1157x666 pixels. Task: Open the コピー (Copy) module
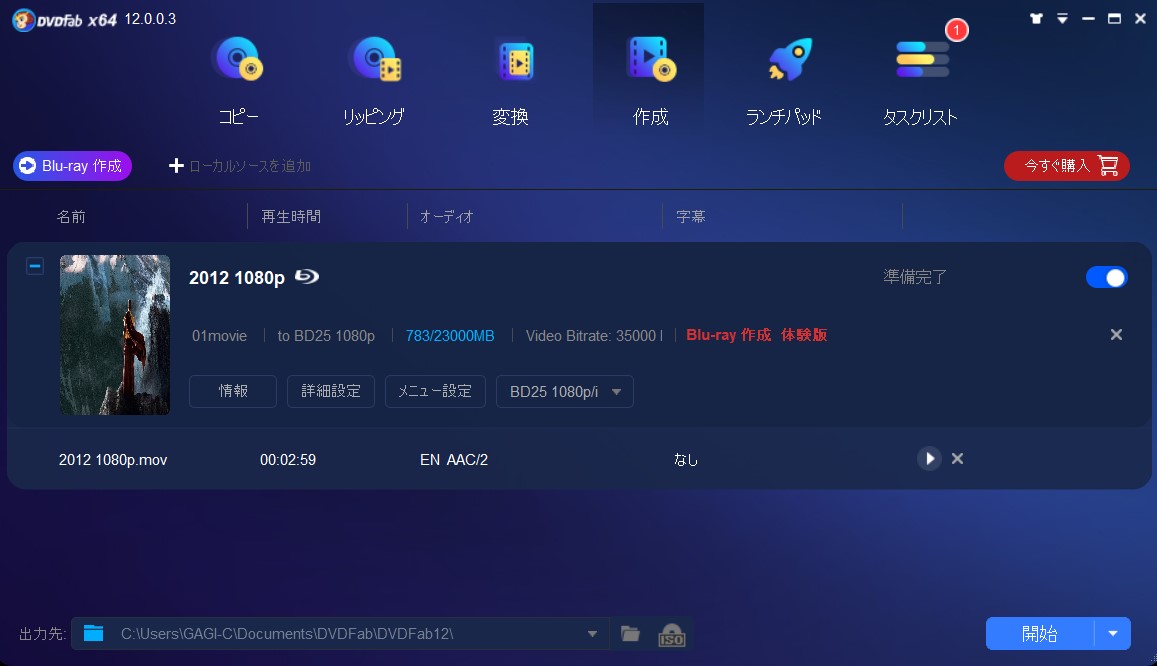(238, 81)
